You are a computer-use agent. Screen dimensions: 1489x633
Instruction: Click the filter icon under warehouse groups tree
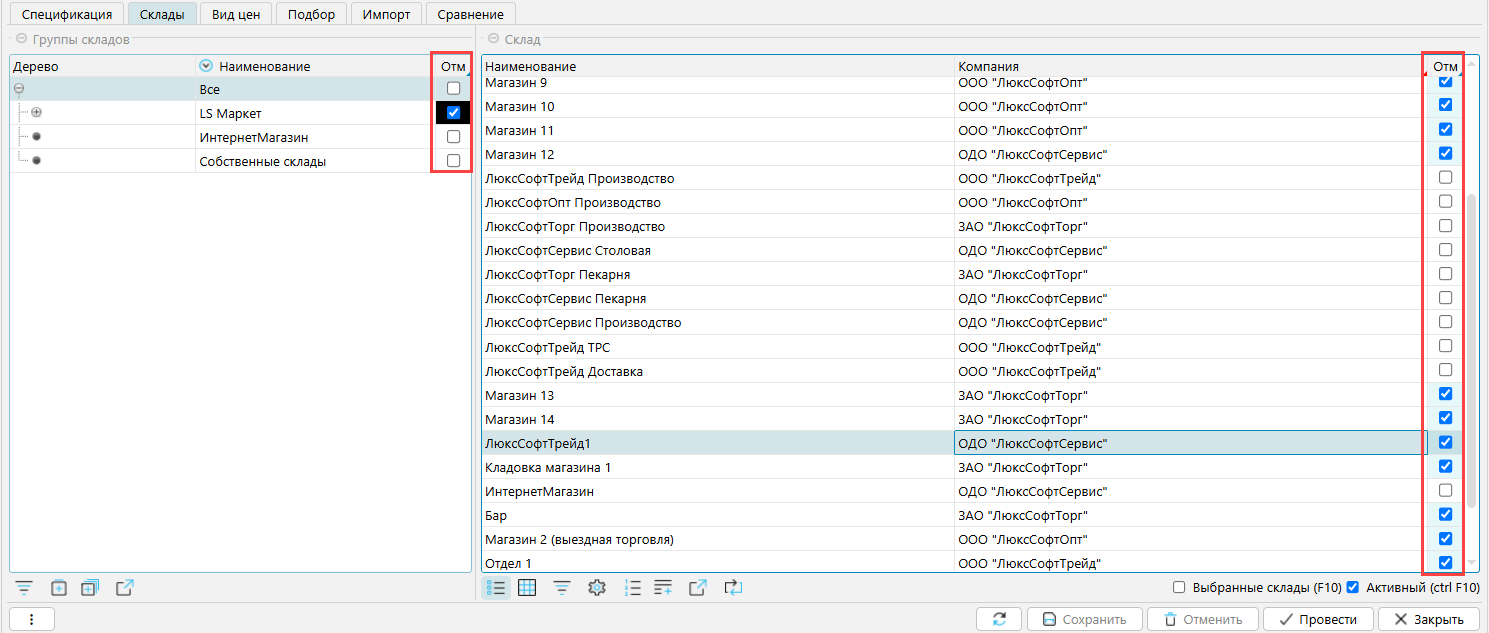(24, 588)
